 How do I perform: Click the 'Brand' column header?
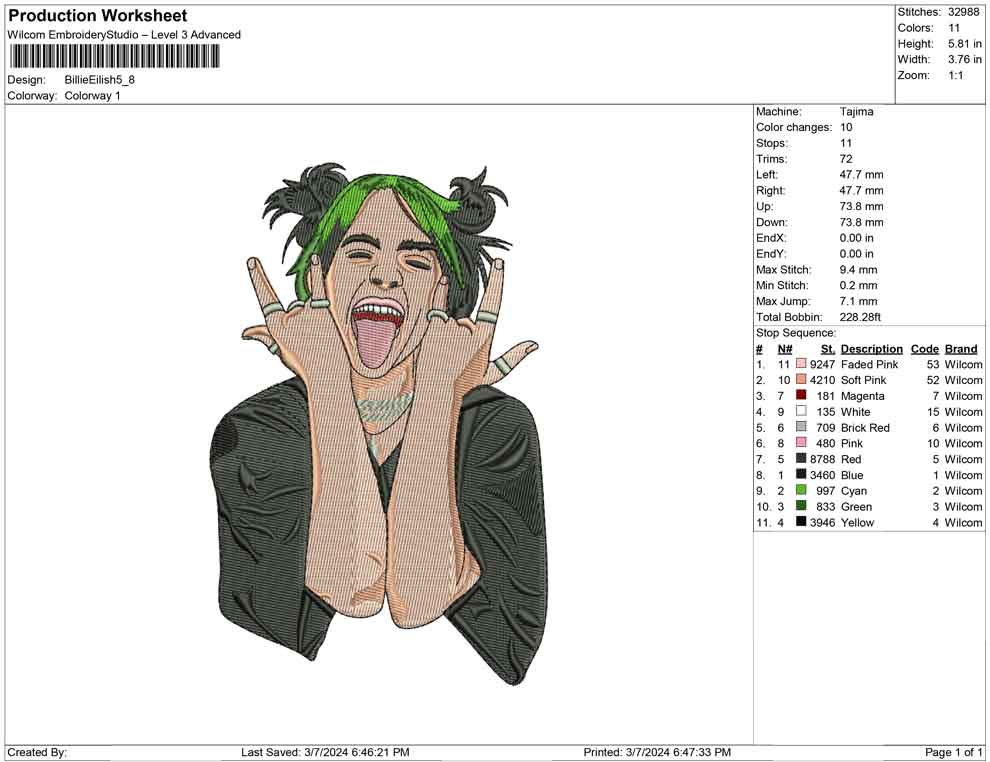click(961, 349)
